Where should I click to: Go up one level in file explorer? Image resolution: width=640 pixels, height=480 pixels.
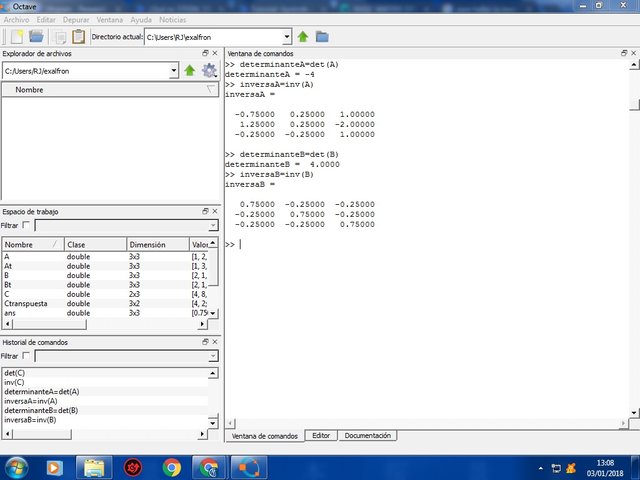click(x=189, y=71)
